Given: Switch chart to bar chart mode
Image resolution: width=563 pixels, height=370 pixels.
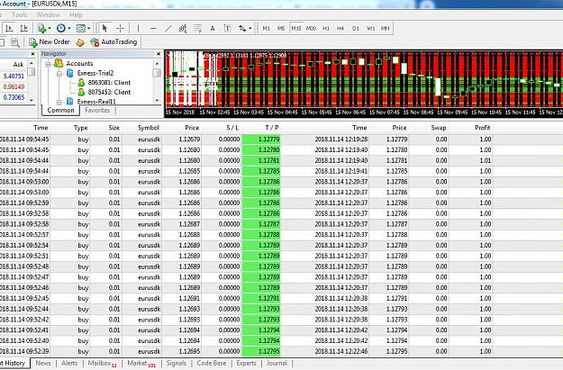Looking at the screenshot, I should click(10, 28).
